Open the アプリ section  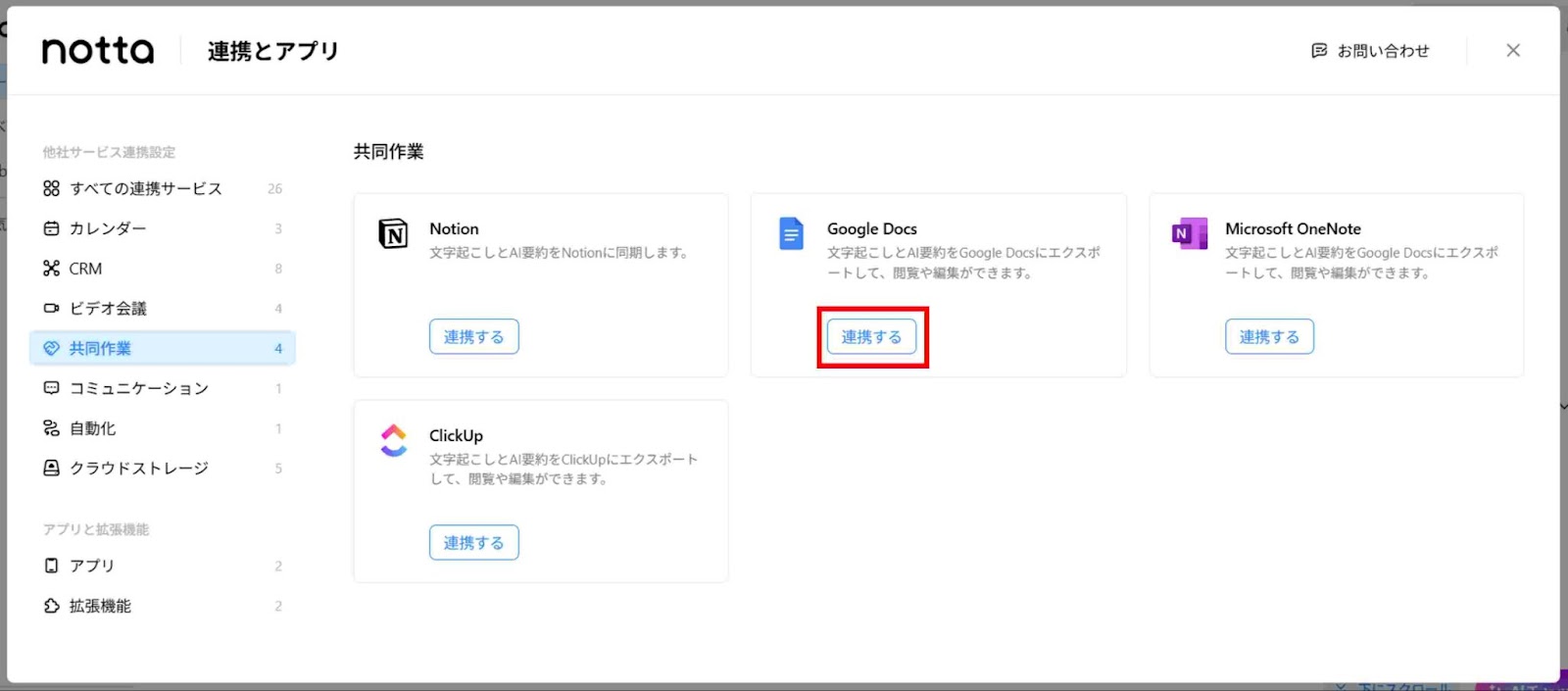[163, 566]
